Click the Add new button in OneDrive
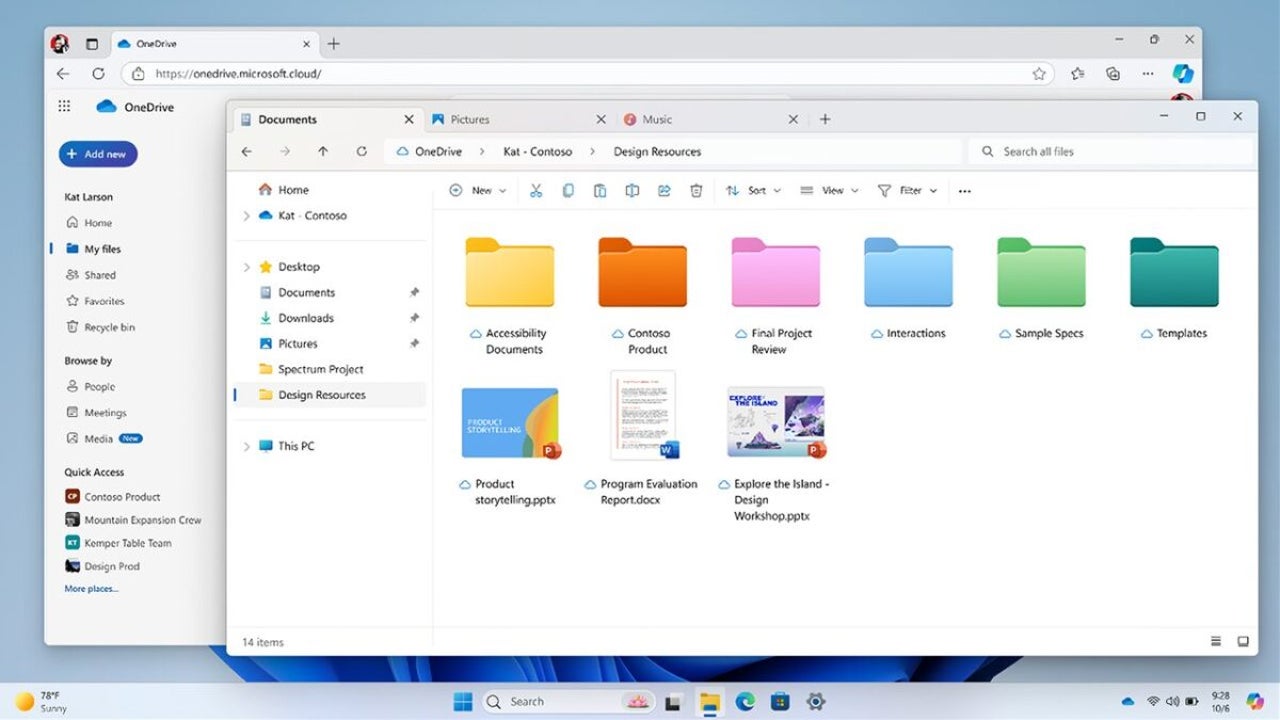Screen dimensions: 1280x720 point(97,153)
